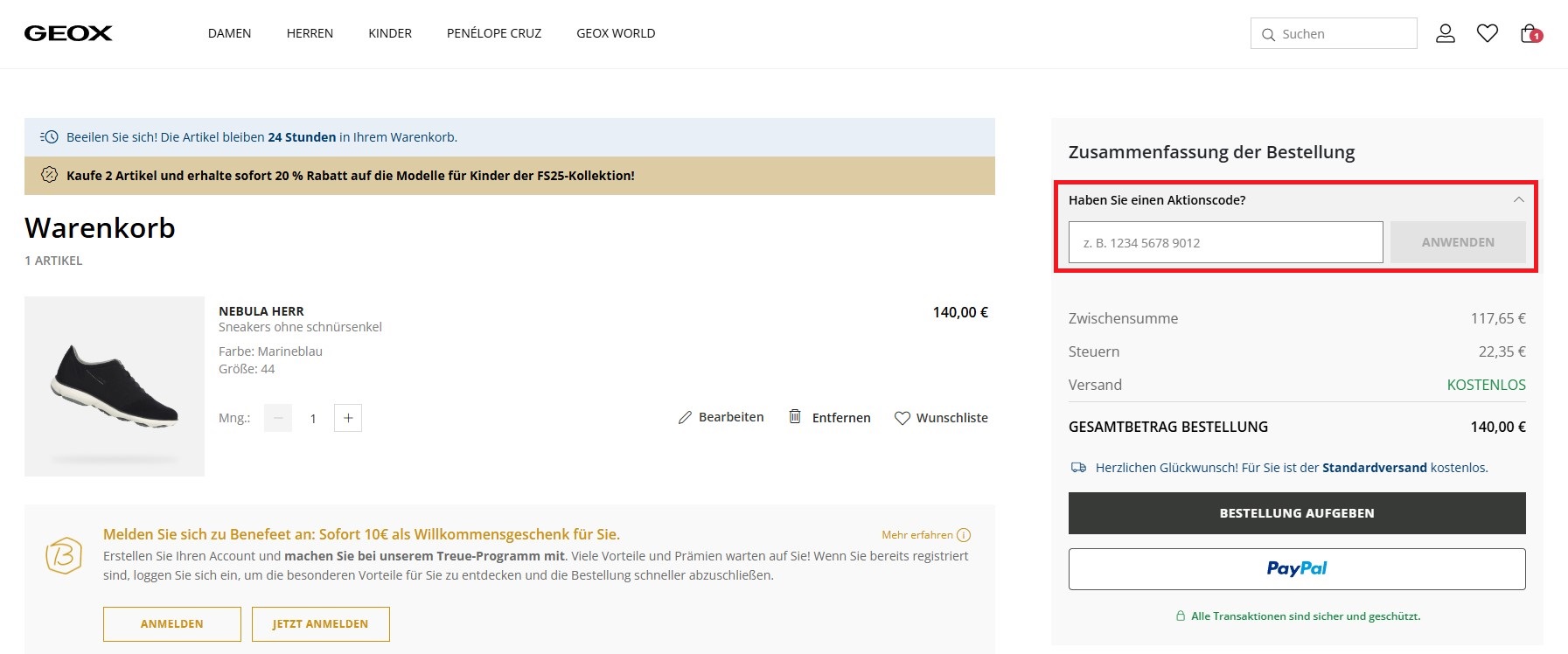Click the Sneakers ohne schnürsenkel description

[300, 327]
